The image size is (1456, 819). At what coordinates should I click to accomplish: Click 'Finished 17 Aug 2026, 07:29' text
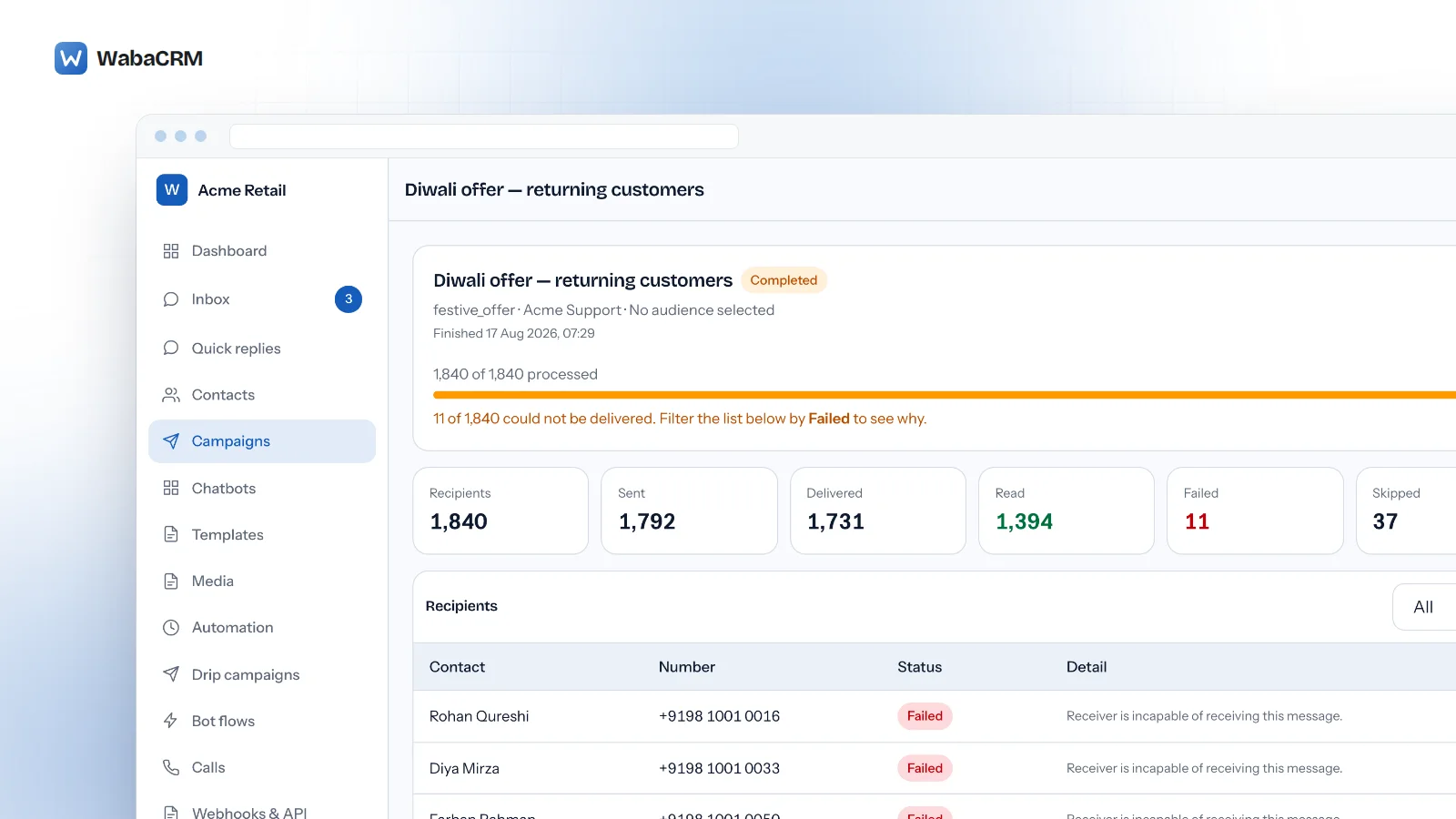pos(513,333)
